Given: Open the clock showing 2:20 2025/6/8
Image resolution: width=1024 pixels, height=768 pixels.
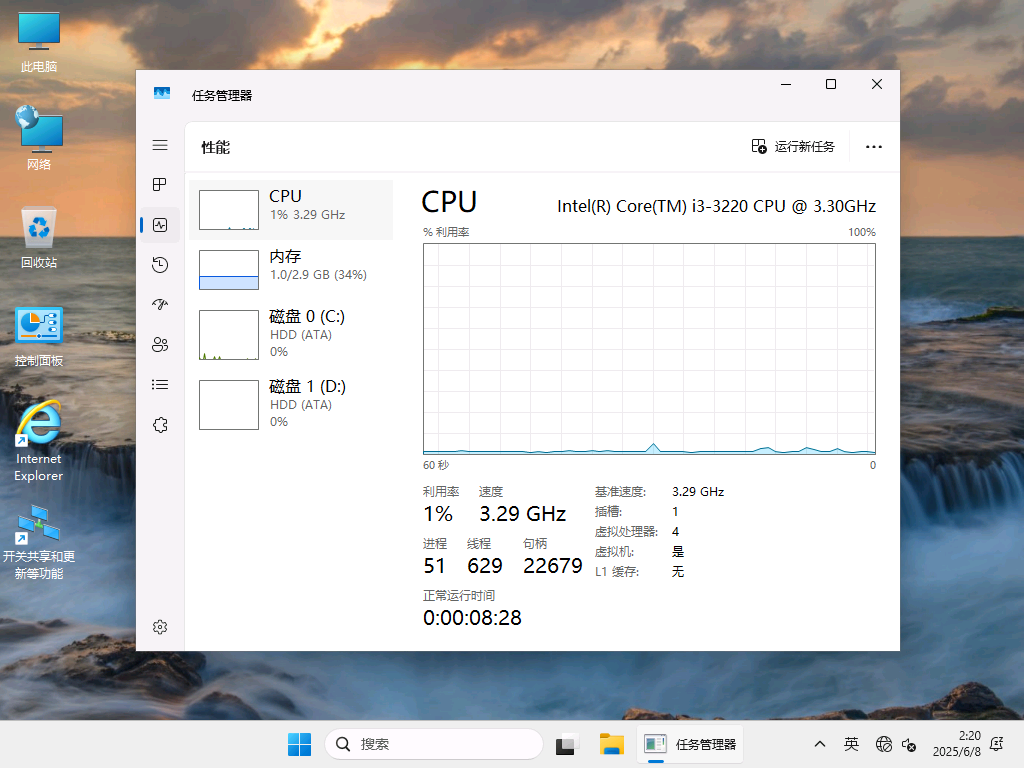Looking at the screenshot, I should click(x=957, y=744).
